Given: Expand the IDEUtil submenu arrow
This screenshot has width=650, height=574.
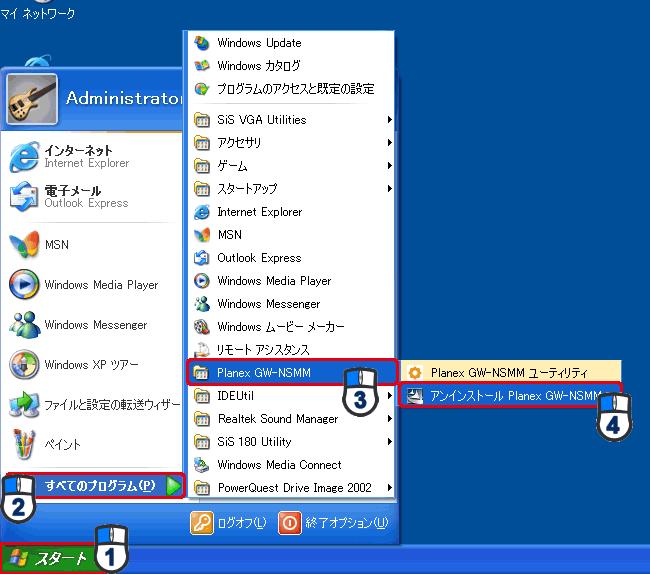Looking at the screenshot, I should click(389, 396).
